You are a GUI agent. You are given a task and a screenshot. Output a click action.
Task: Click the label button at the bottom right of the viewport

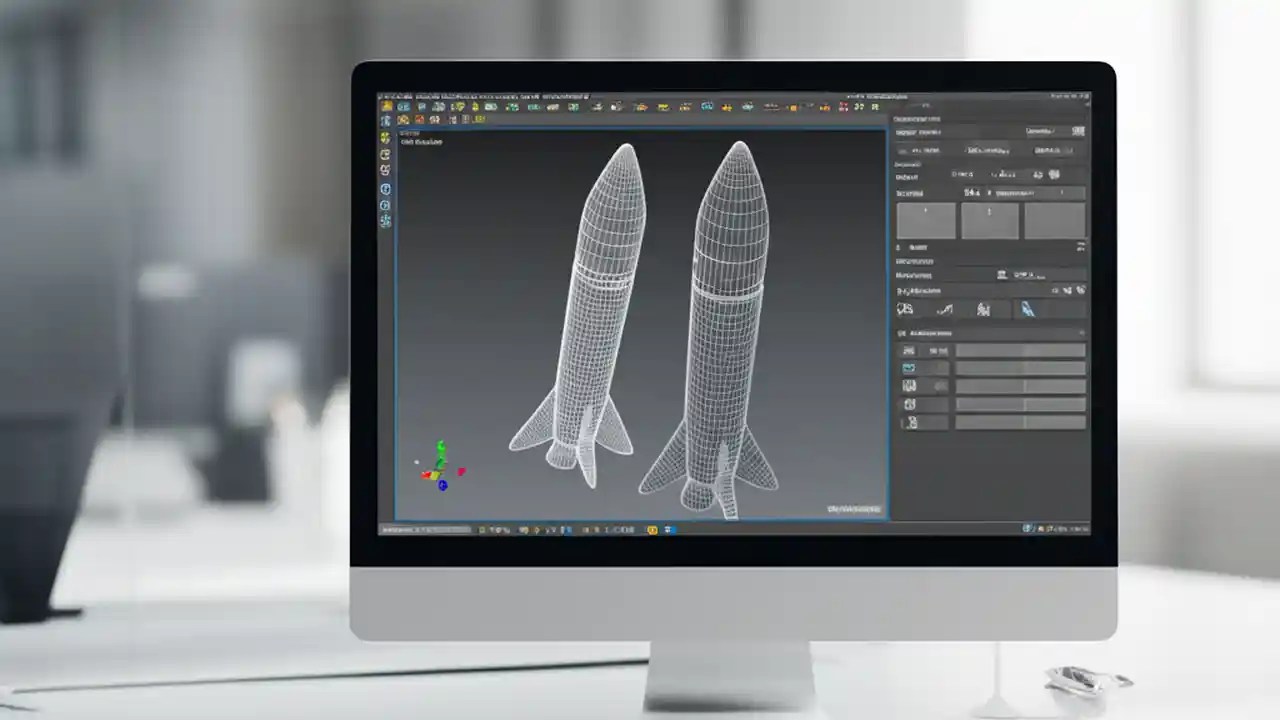pos(855,508)
